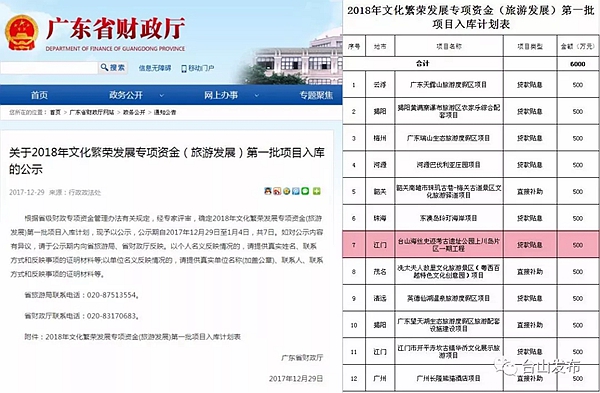Screen dimensions: 600x393
Task: Select the highlighted 江门 row 7
Action: pyautogui.click(x=471, y=244)
